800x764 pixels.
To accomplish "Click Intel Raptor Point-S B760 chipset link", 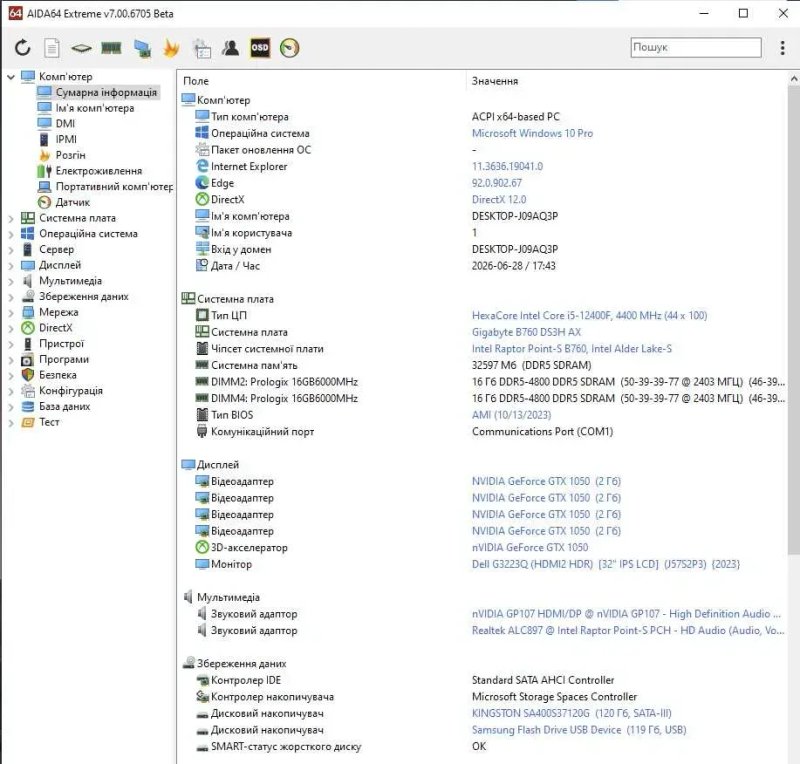I will tap(571, 349).
